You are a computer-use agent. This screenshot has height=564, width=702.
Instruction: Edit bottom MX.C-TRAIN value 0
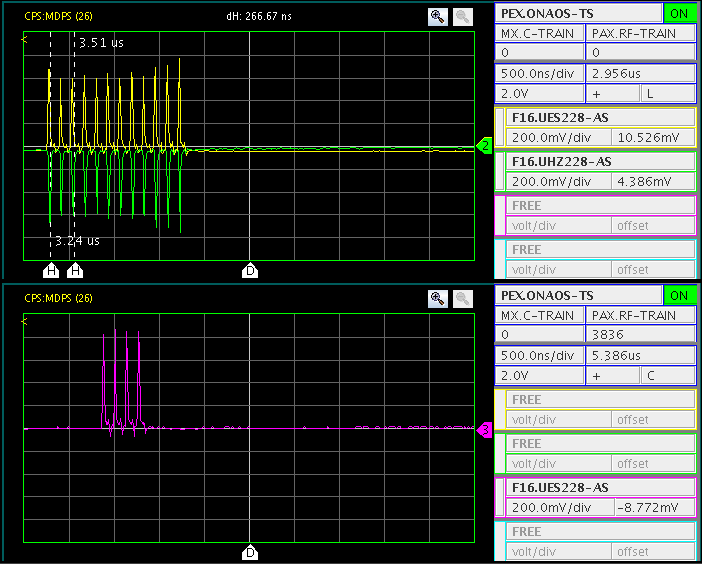point(540,334)
